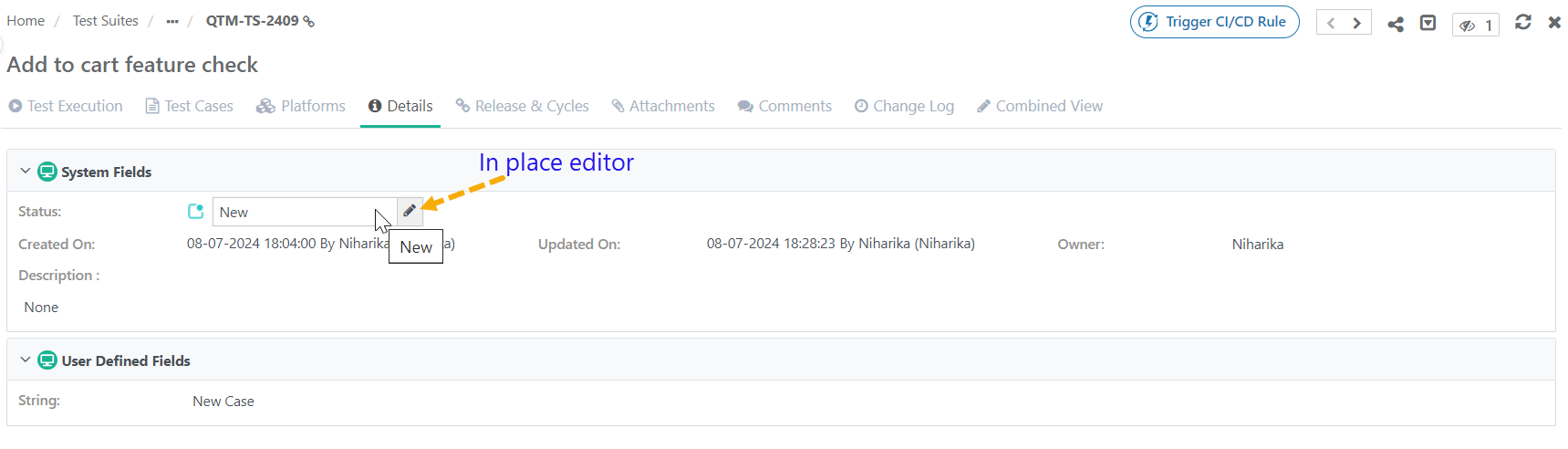Refresh the test suite details
Screen dimensions: 1568x449
click(x=1523, y=22)
